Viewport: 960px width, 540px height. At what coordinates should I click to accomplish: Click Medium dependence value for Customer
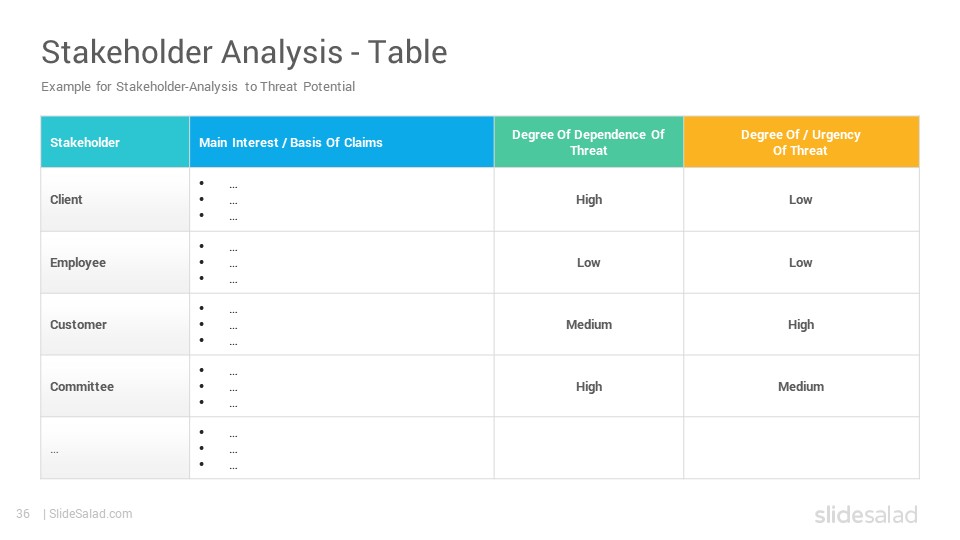click(x=588, y=324)
